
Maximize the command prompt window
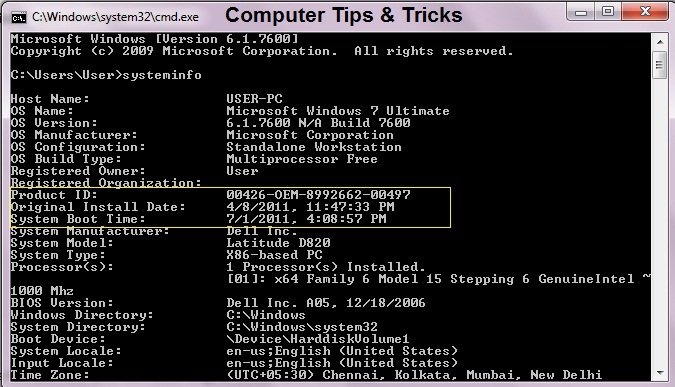[607, 12]
